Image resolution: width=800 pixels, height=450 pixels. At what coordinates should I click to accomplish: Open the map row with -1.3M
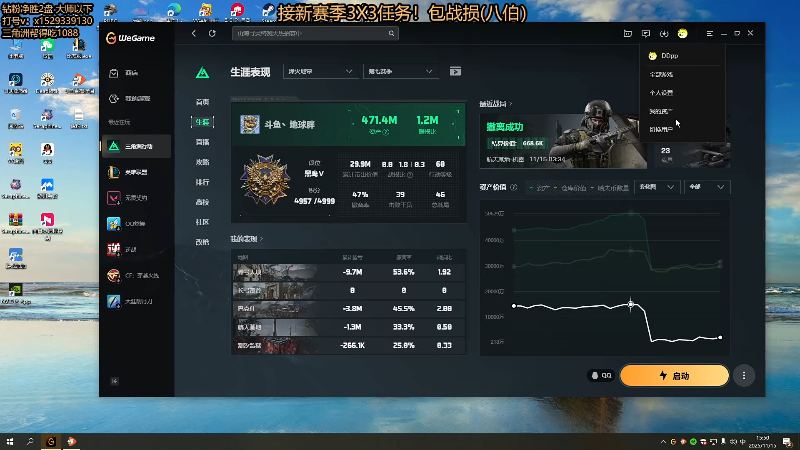coord(348,328)
